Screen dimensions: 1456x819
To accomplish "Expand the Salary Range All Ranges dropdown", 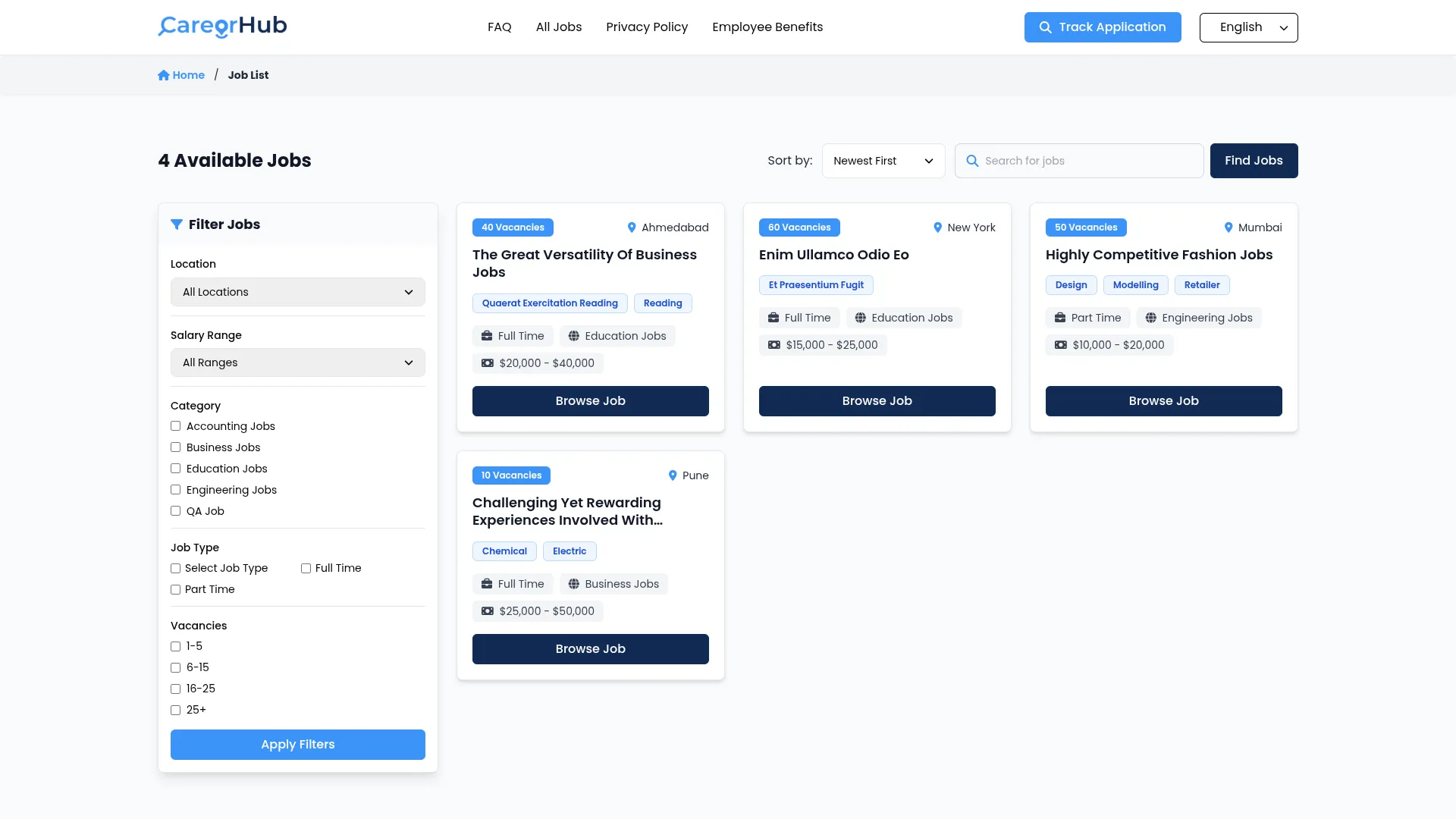I will [x=297, y=362].
